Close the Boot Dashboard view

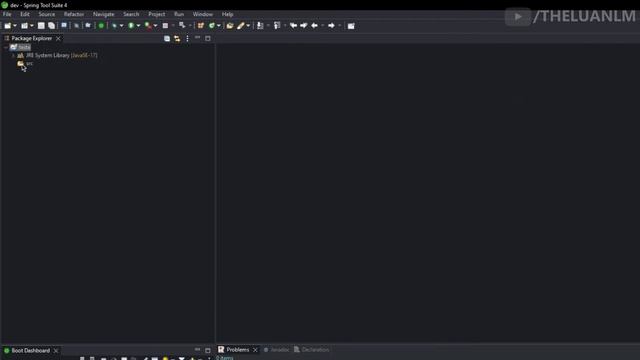56,351
